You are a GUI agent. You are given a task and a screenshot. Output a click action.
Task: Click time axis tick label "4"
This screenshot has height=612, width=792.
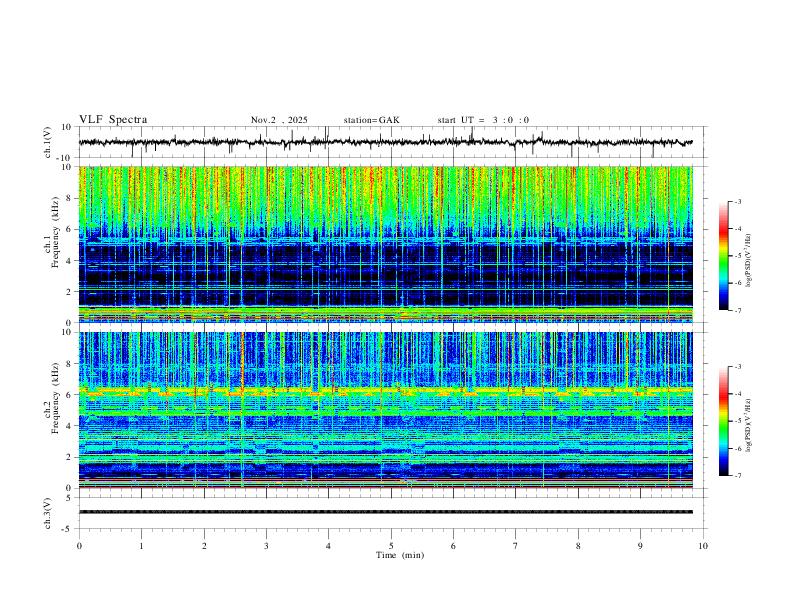click(x=328, y=546)
